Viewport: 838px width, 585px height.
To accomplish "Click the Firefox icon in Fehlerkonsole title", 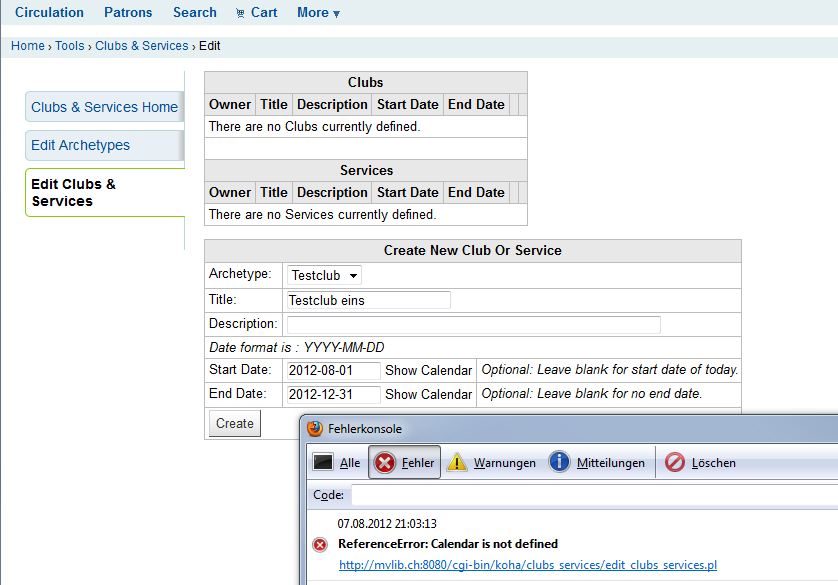I will (x=314, y=429).
